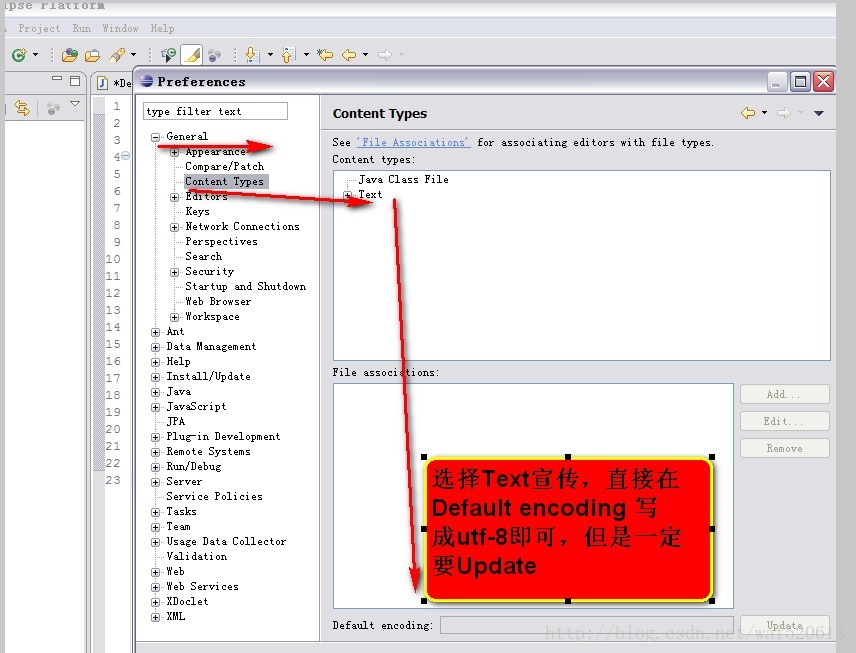Viewport: 856px width, 653px height.
Task: Expand the Security tree node
Action: point(174,272)
